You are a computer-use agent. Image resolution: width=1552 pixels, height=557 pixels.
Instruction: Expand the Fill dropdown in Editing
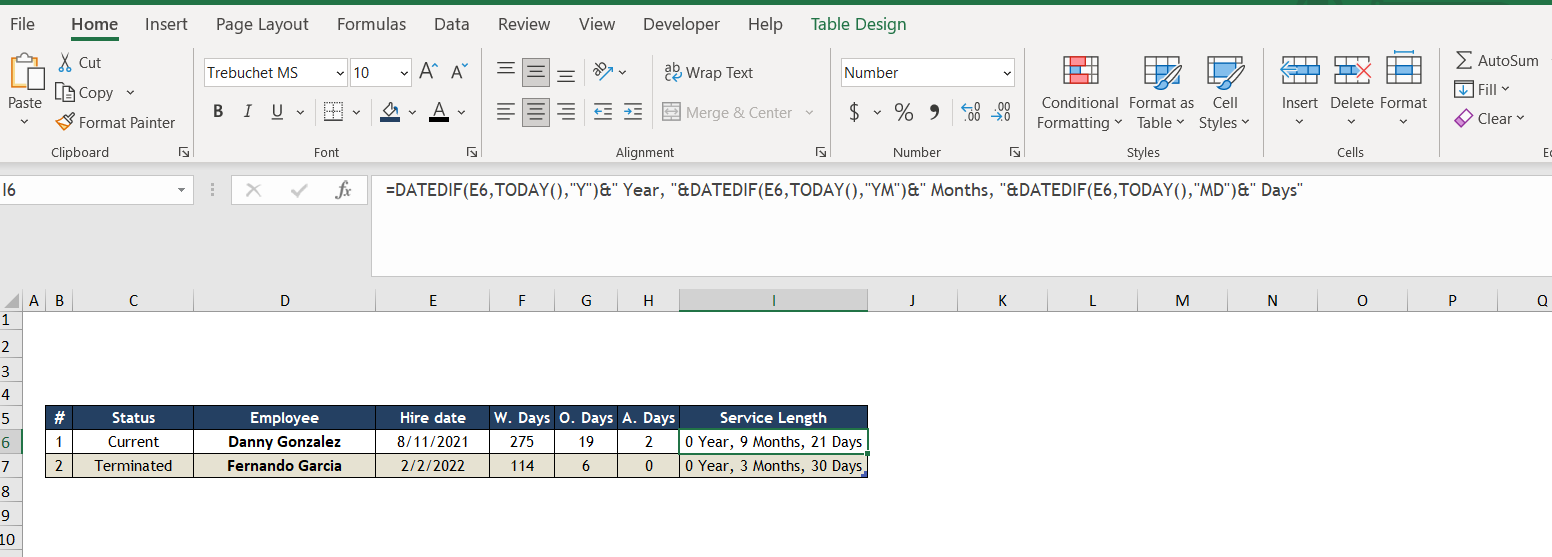point(1505,89)
